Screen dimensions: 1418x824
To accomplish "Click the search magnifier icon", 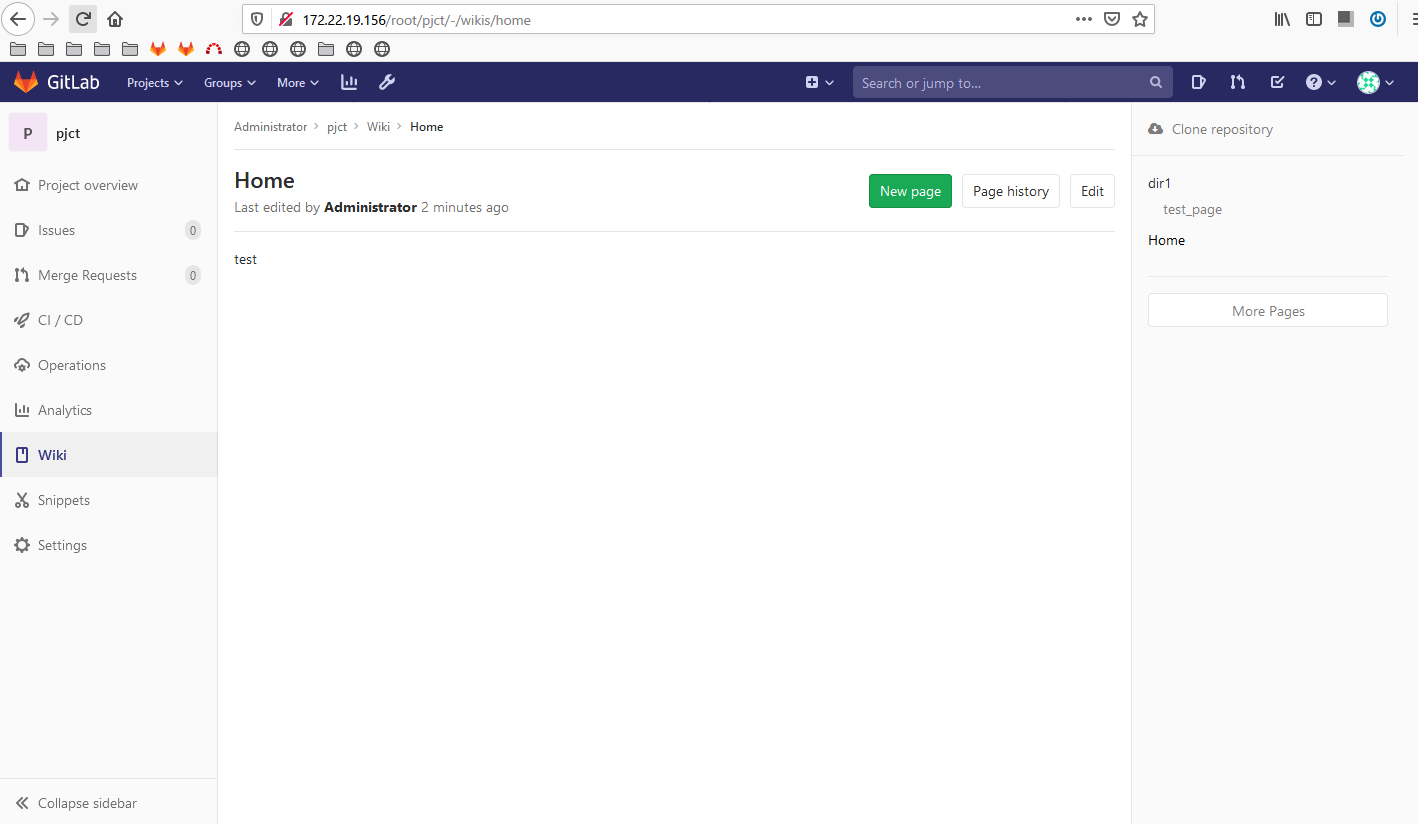I will coord(1155,82).
